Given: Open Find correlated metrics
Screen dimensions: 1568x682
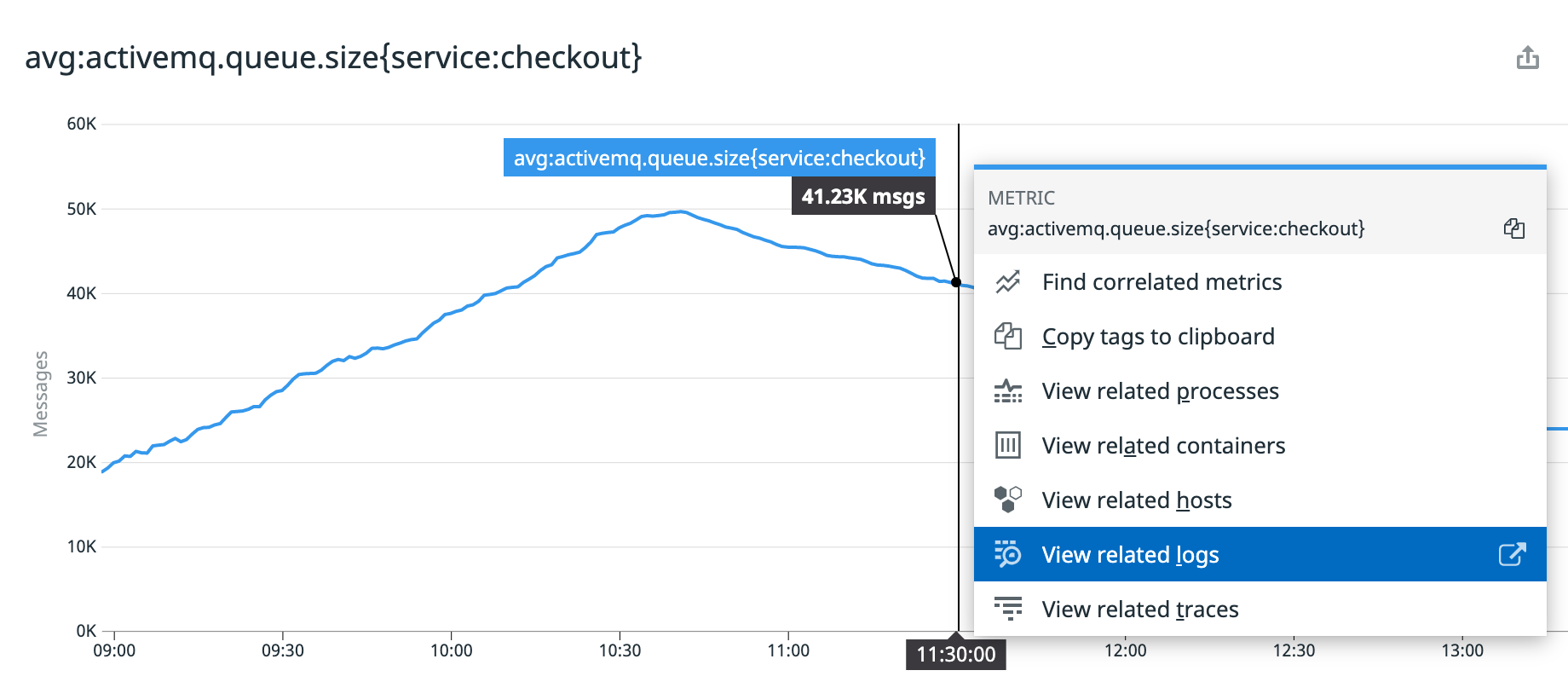Looking at the screenshot, I should click(x=1162, y=281).
